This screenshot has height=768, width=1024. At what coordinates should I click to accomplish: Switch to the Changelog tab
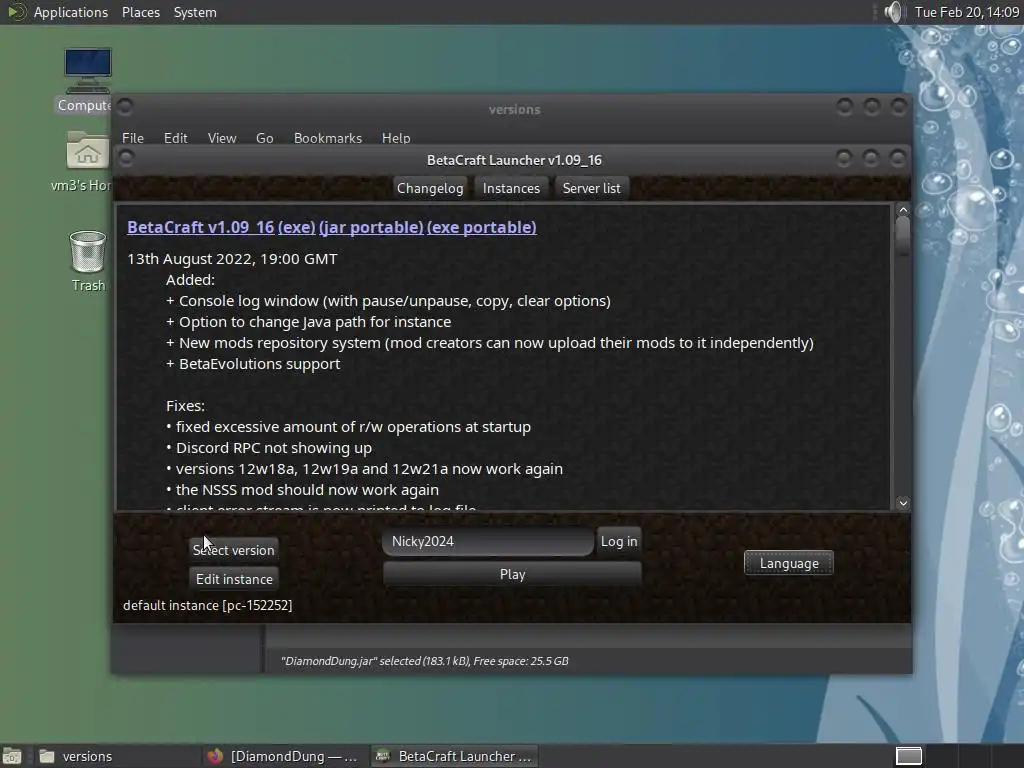point(430,188)
